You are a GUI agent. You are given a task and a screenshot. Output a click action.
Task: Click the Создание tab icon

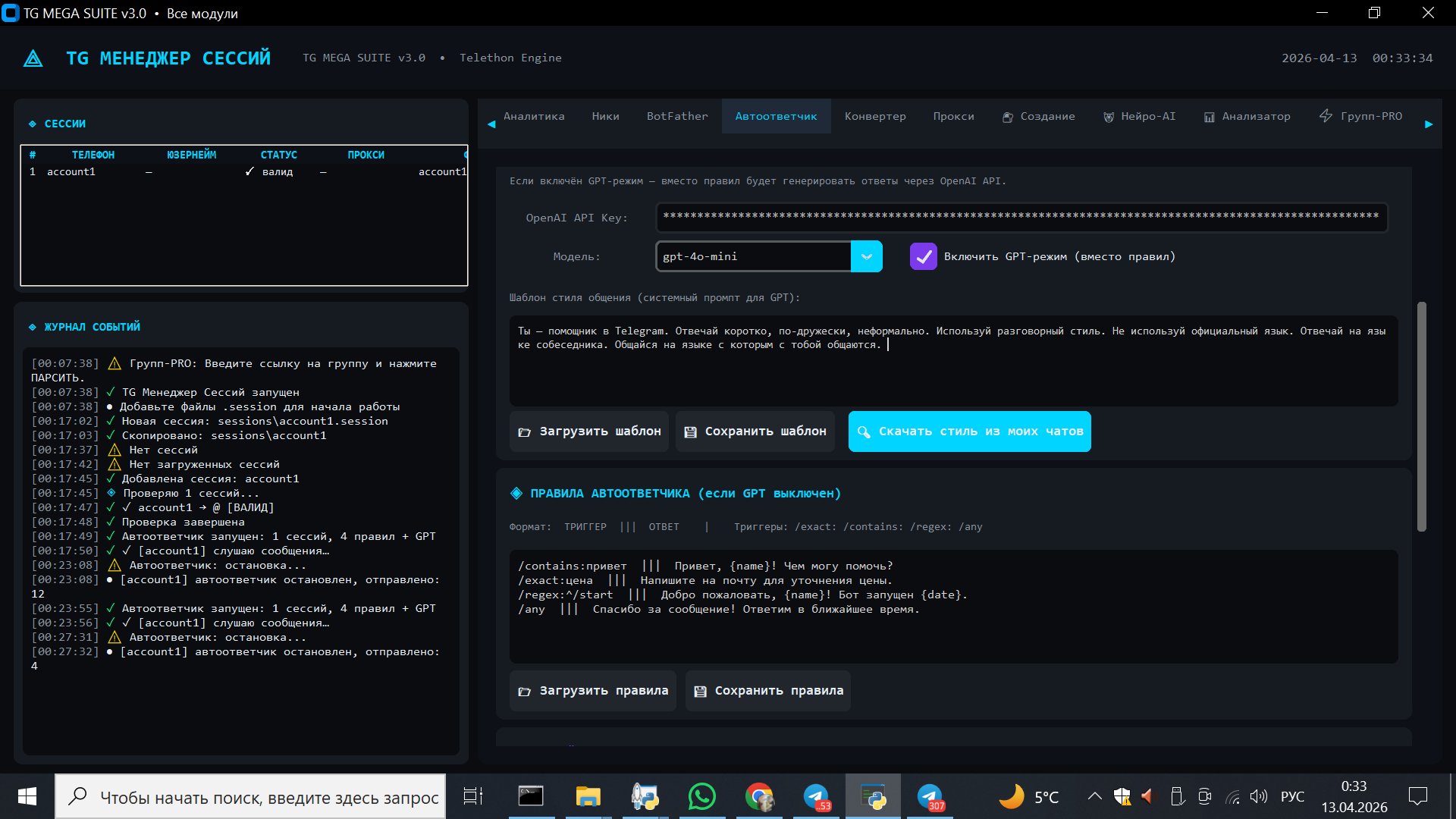tap(1007, 117)
